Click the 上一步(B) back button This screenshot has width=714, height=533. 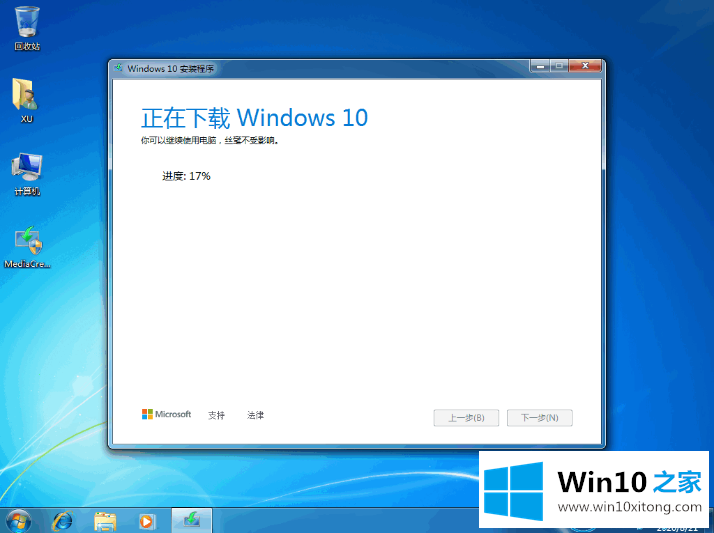466,418
